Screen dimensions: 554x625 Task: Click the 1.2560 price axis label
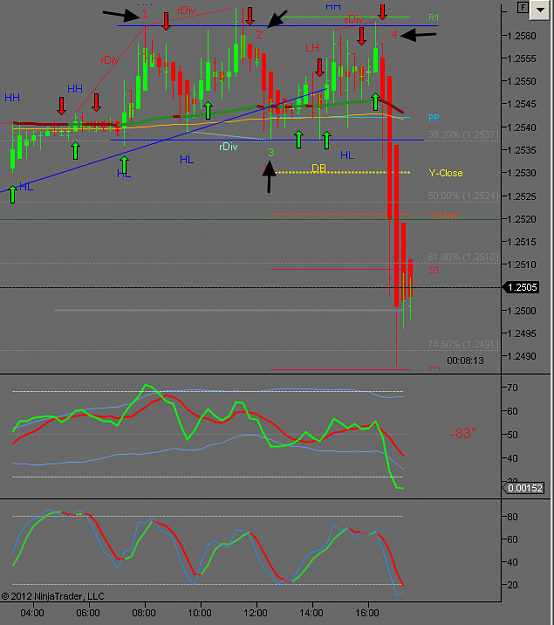pyautogui.click(x=522, y=36)
